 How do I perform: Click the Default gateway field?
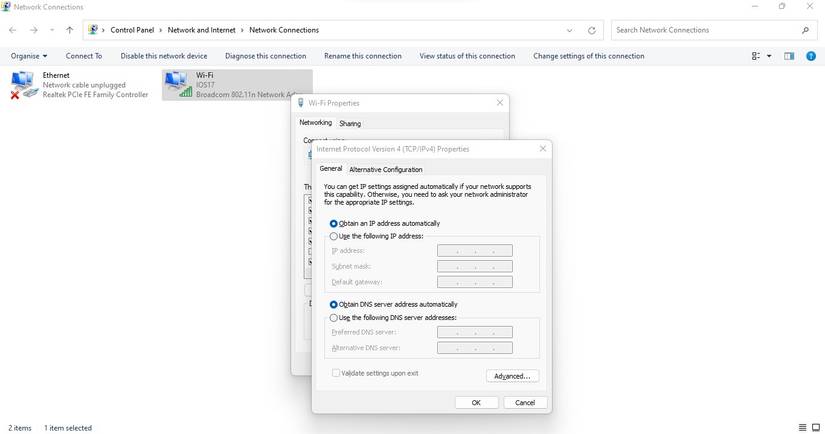coord(475,282)
